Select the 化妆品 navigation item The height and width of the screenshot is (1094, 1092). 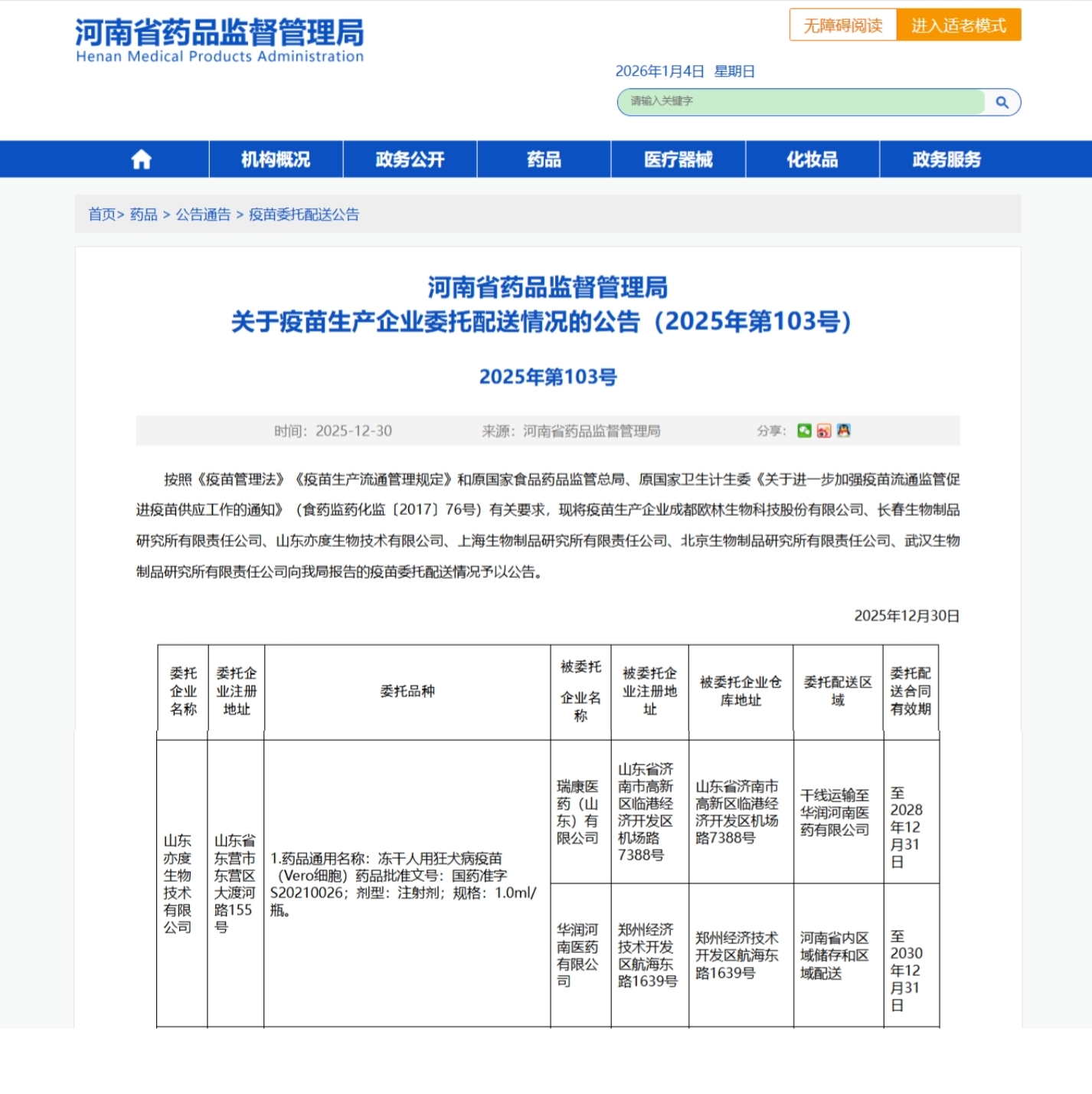[814, 159]
